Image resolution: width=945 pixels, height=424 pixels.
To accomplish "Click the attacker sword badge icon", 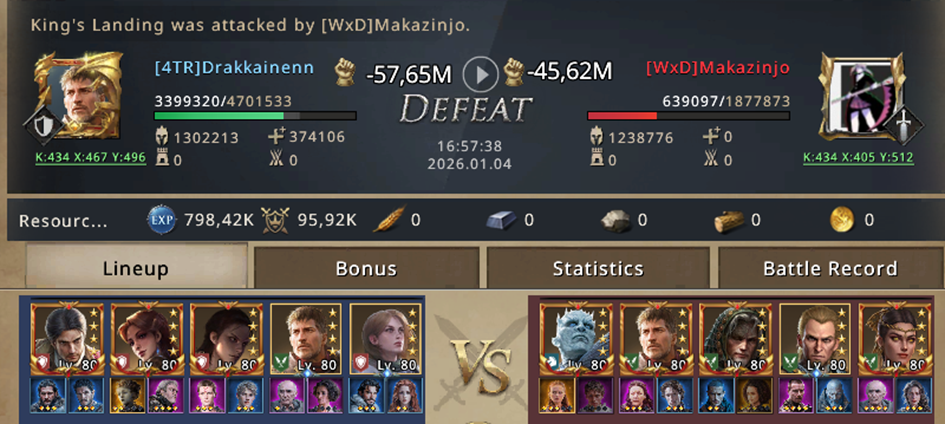I will [x=904, y=126].
